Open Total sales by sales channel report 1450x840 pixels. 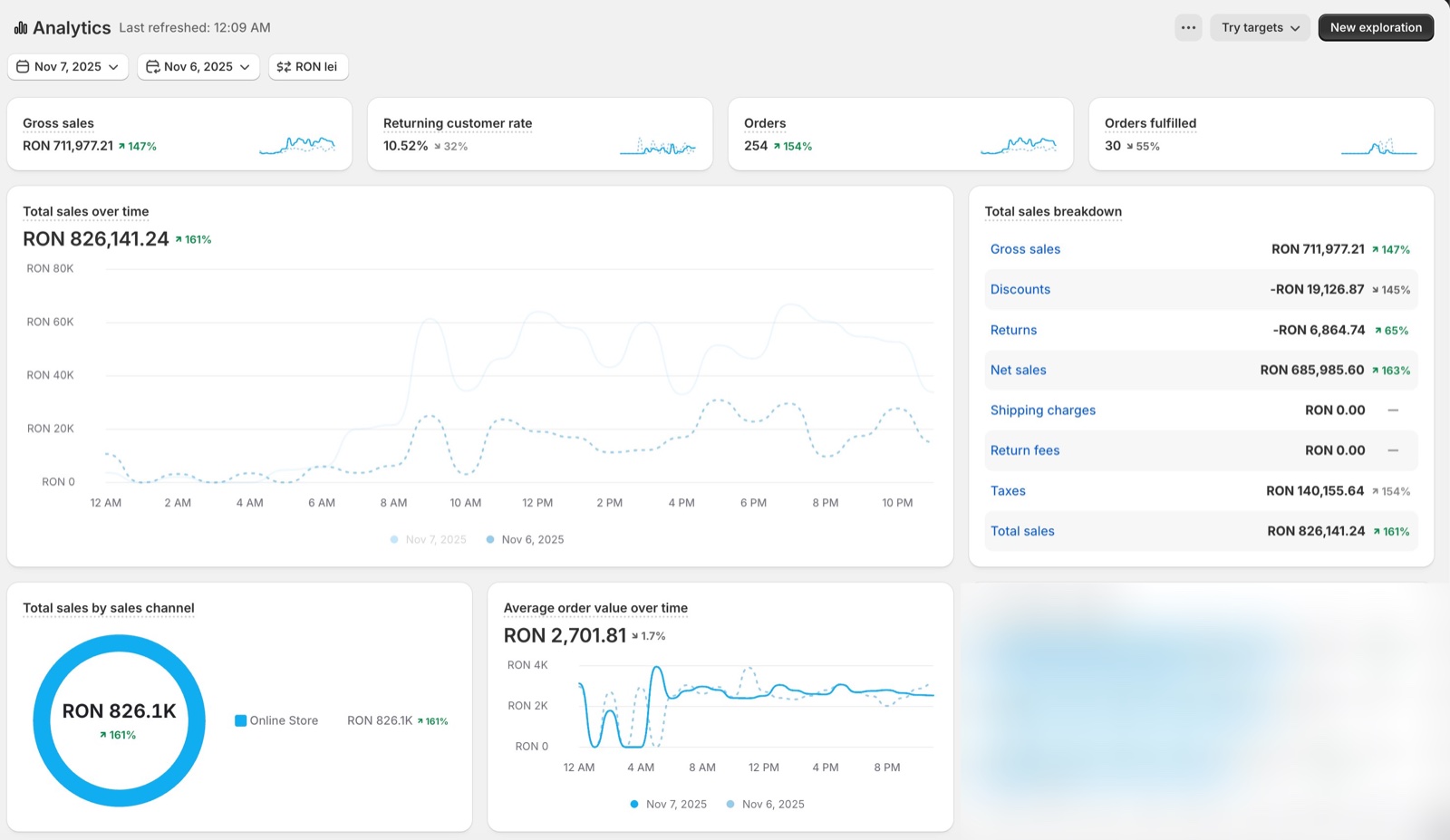(x=109, y=608)
